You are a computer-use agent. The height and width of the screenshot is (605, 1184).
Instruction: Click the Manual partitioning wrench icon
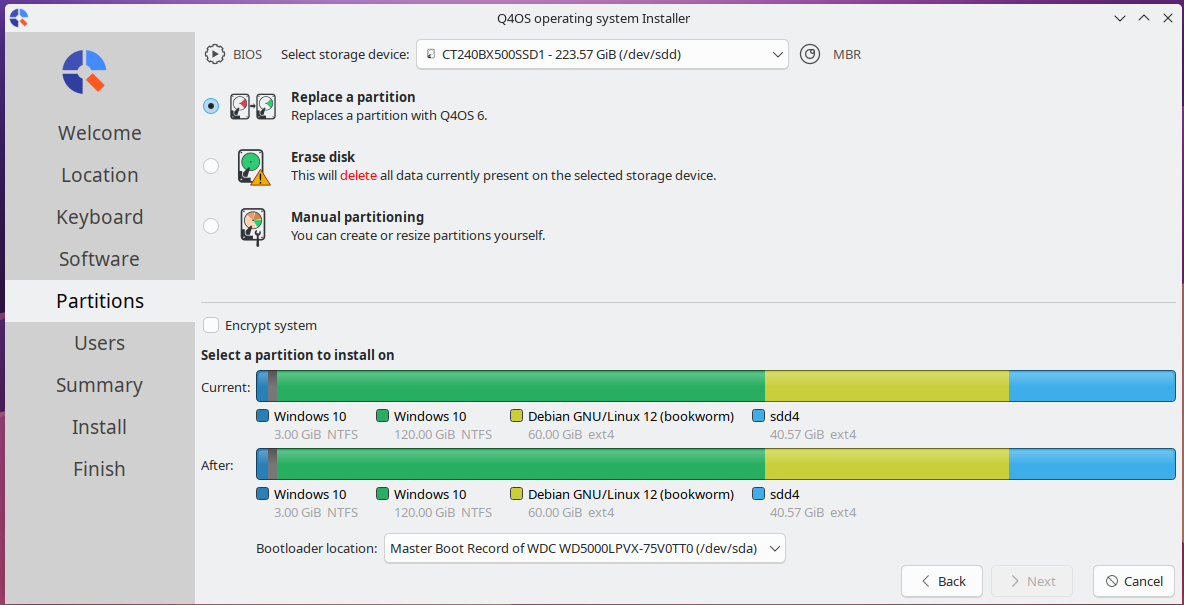tap(253, 227)
